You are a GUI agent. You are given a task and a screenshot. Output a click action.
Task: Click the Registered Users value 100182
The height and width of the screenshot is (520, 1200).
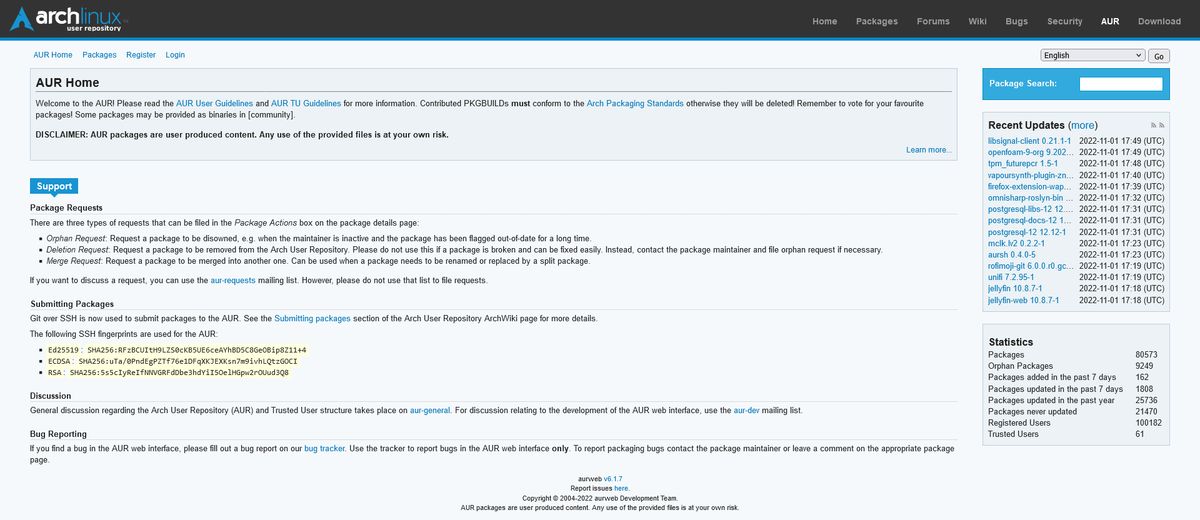[x=1149, y=423]
